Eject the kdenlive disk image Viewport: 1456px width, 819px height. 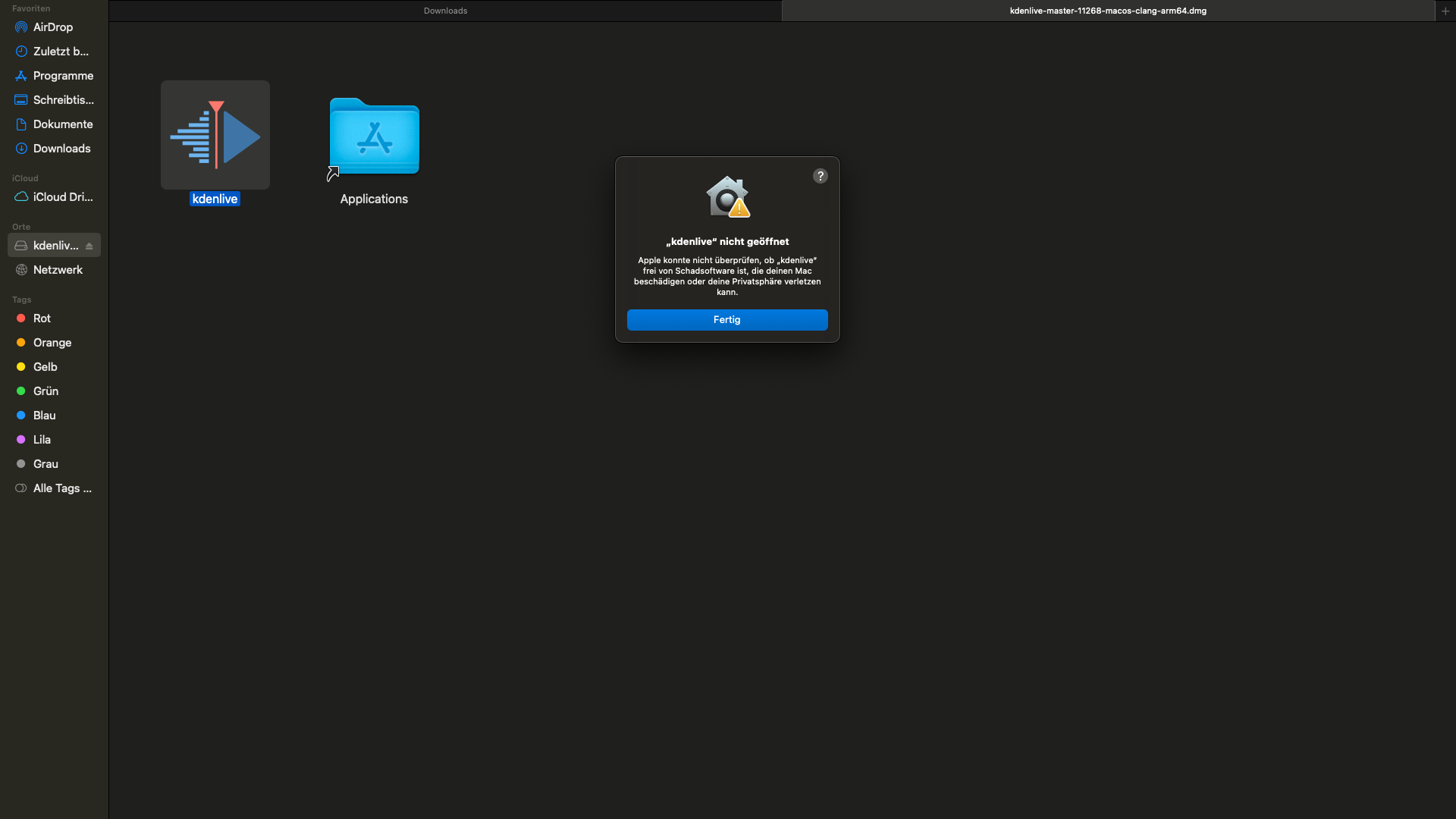coord(89,246)
